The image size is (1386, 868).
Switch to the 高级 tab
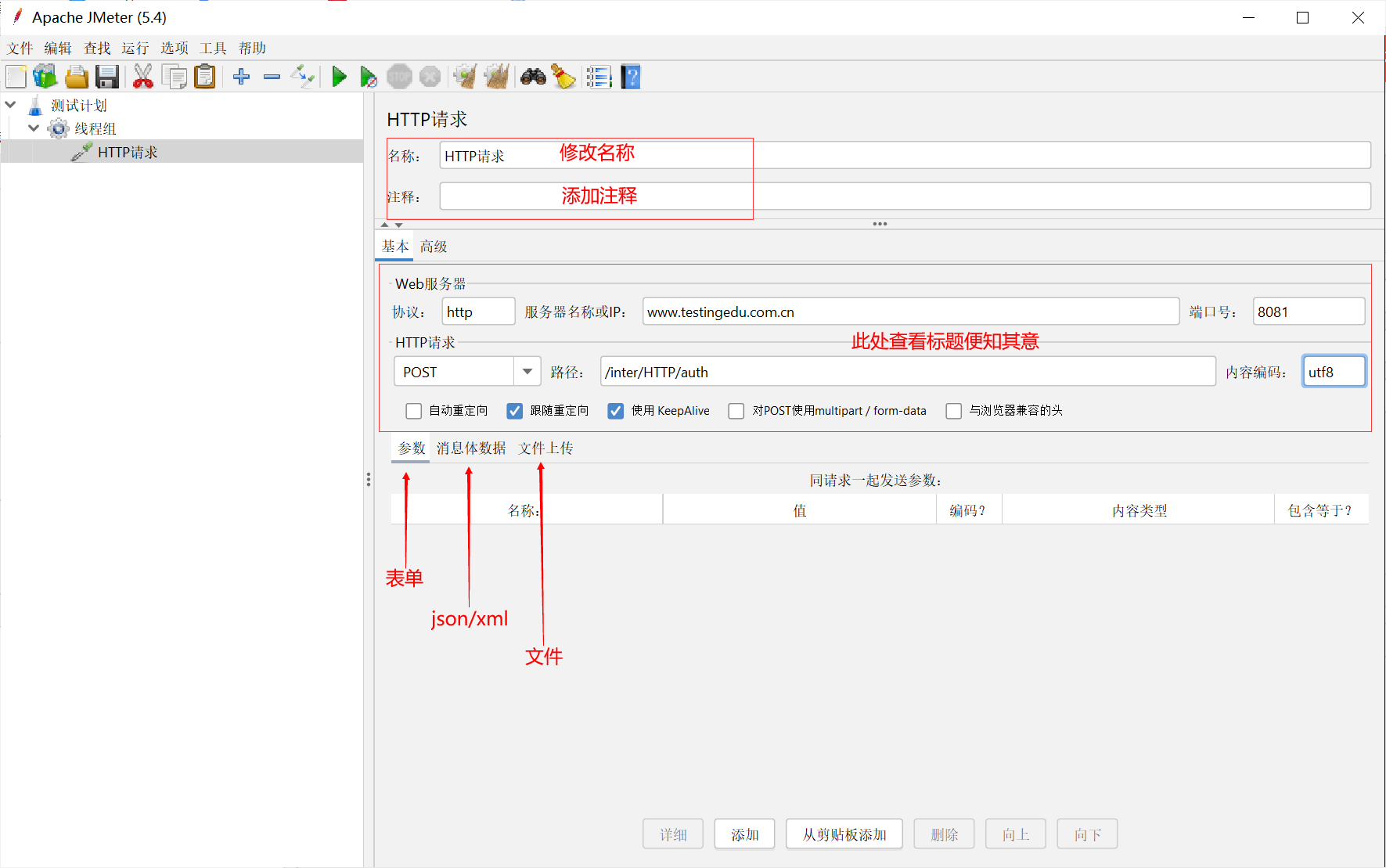tap(433, 247)
